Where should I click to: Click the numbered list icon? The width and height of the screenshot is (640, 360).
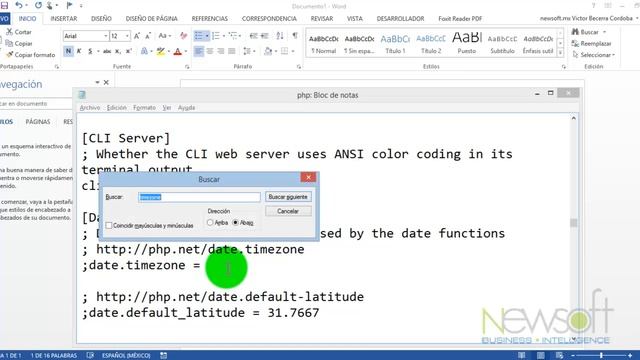coord(216,36)
